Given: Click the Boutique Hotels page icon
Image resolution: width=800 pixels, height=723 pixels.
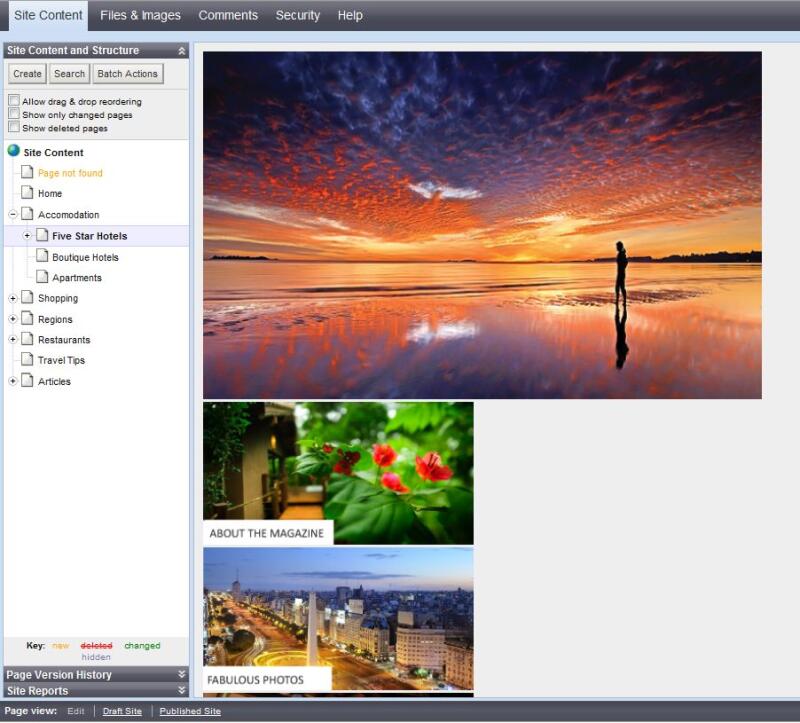Looking at the screenshot, I should [x=42, y=257].
